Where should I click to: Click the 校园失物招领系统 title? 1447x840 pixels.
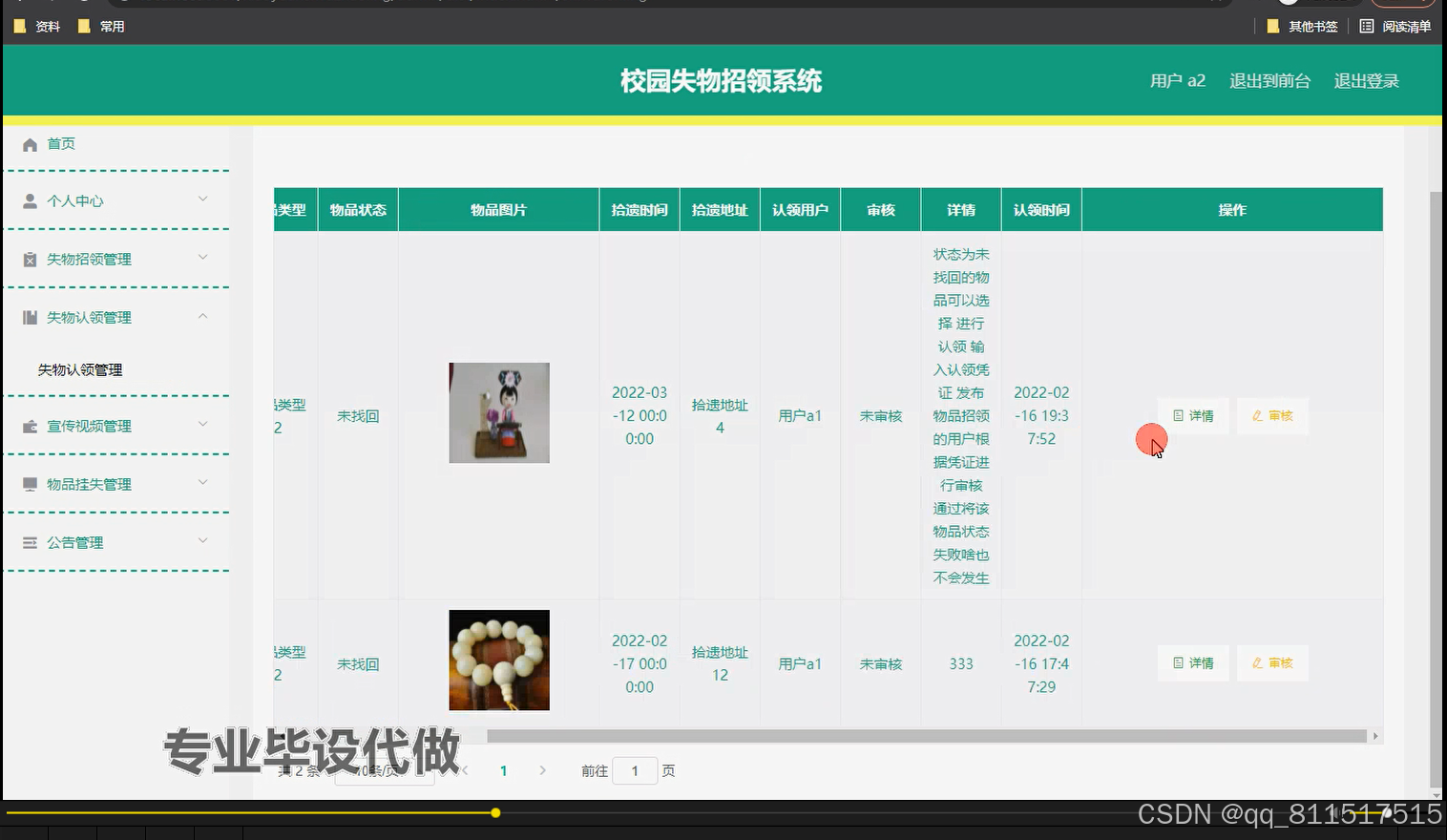721,81
